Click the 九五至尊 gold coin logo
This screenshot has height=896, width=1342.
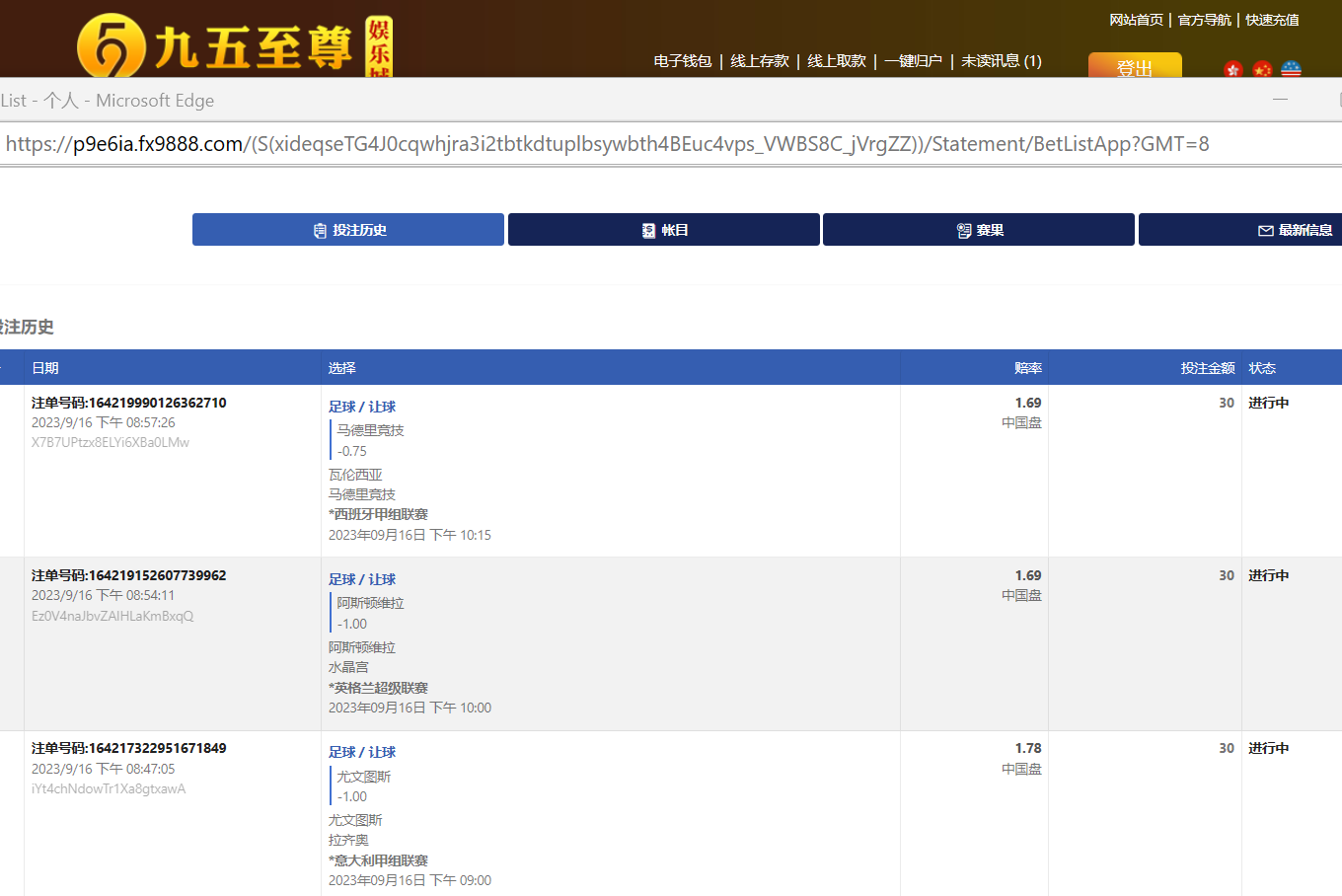[111, 46]
